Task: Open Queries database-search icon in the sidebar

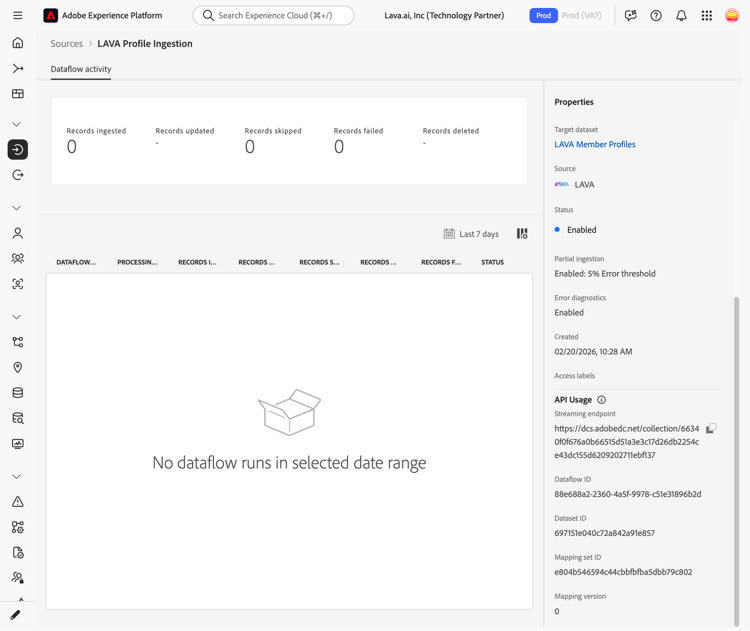Action: point(18,418)
